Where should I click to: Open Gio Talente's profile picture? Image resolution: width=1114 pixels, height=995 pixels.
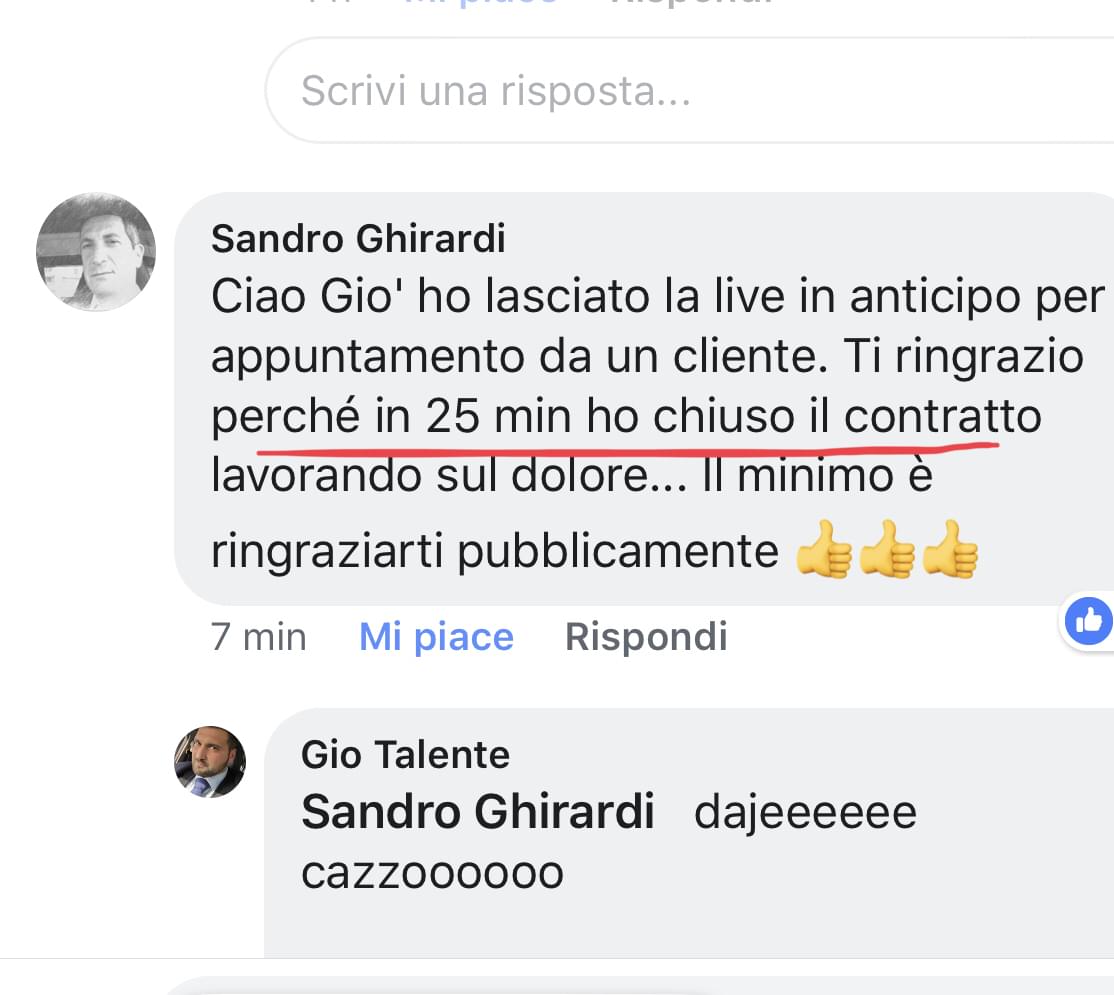coord(210,761)
